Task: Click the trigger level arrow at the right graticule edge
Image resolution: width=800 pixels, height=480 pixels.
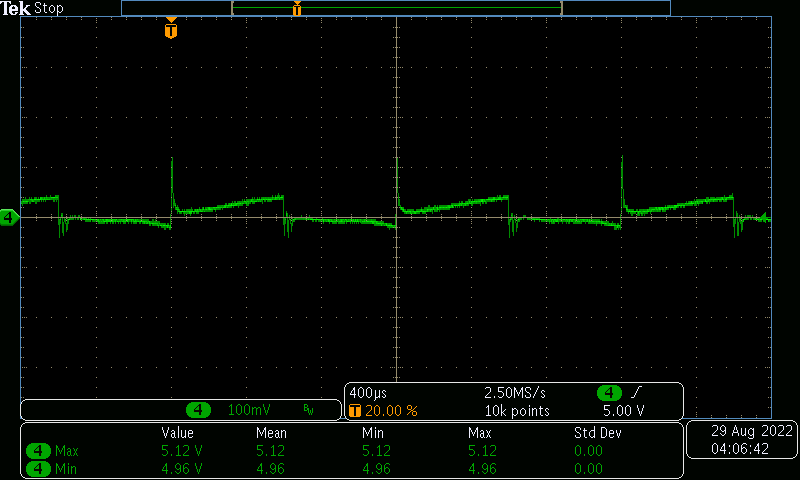Action: (x=765, y=216)
